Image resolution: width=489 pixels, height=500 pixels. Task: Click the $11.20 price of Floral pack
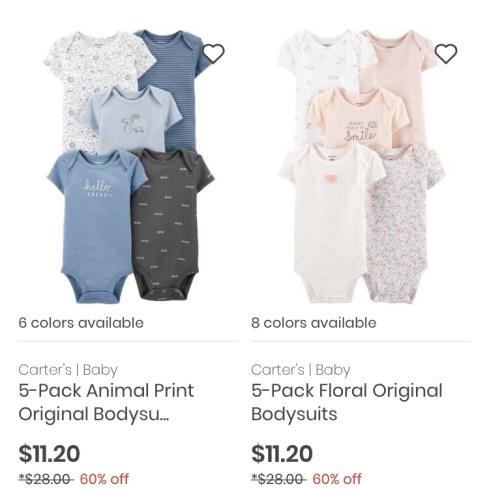click(282, 453)
